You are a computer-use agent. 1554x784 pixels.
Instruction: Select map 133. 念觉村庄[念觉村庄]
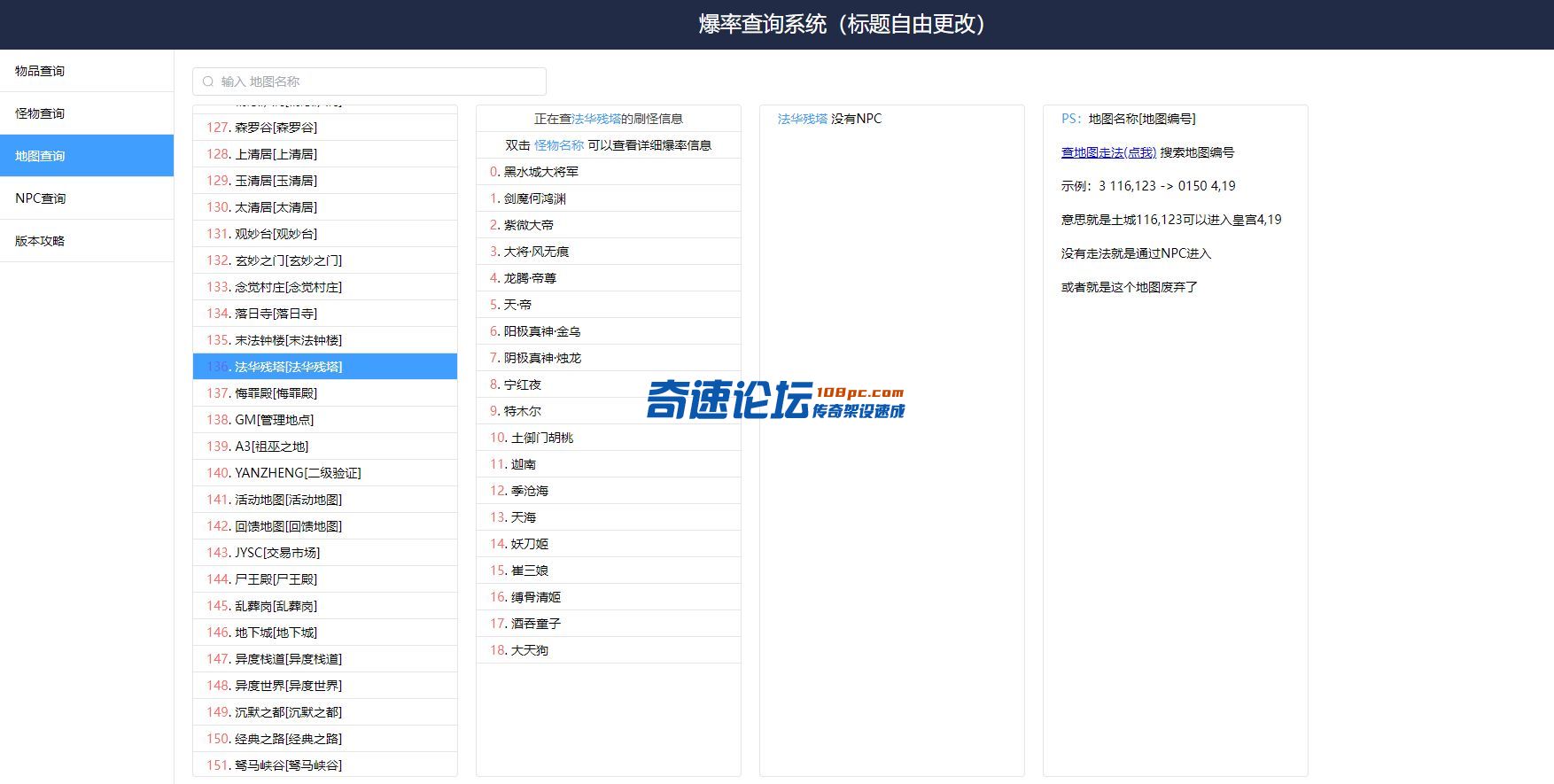[x=325, y=287]
